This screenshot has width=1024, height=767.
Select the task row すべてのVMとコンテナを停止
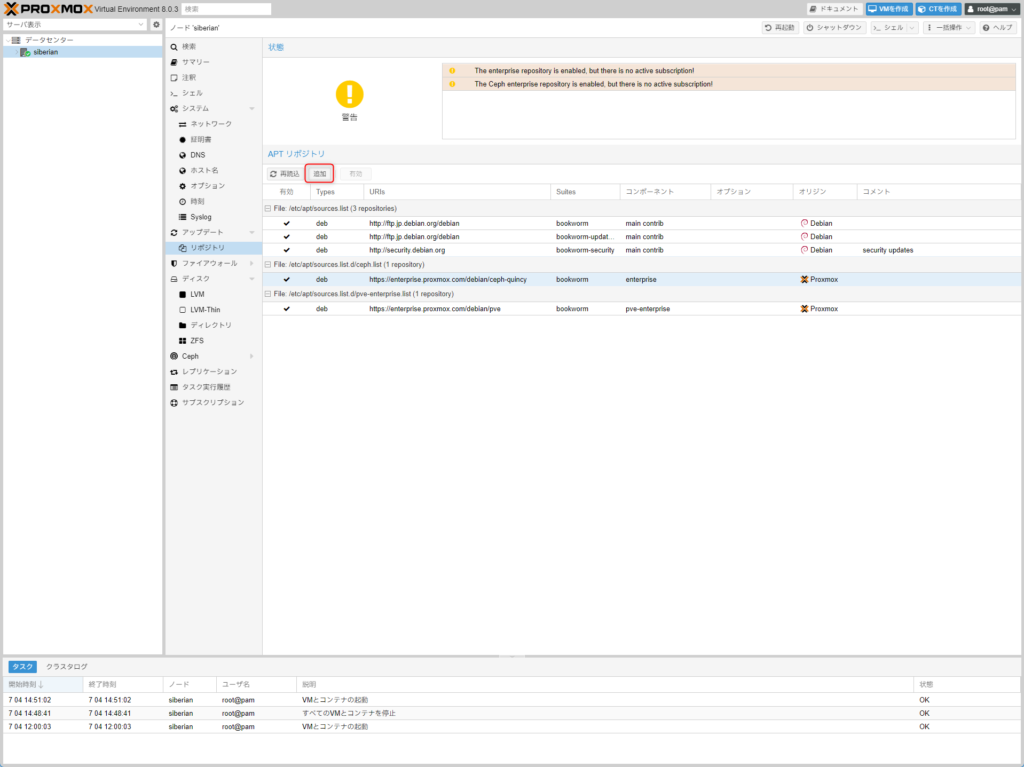point(511,713)
